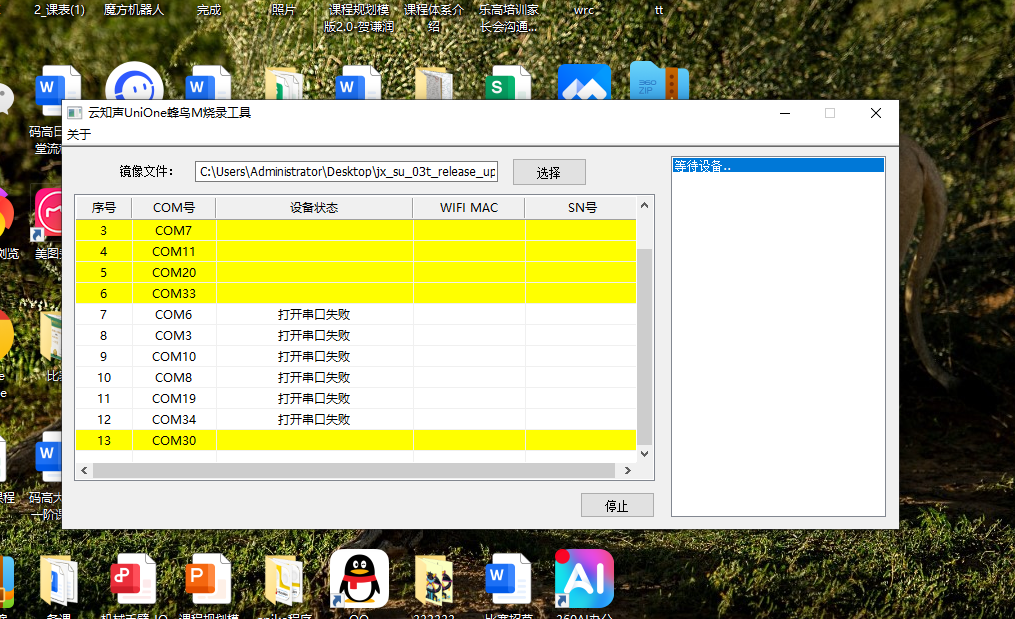Click the burner tool title bar icon
This screenshot has height=619, width=1015.
coord(75,113)
